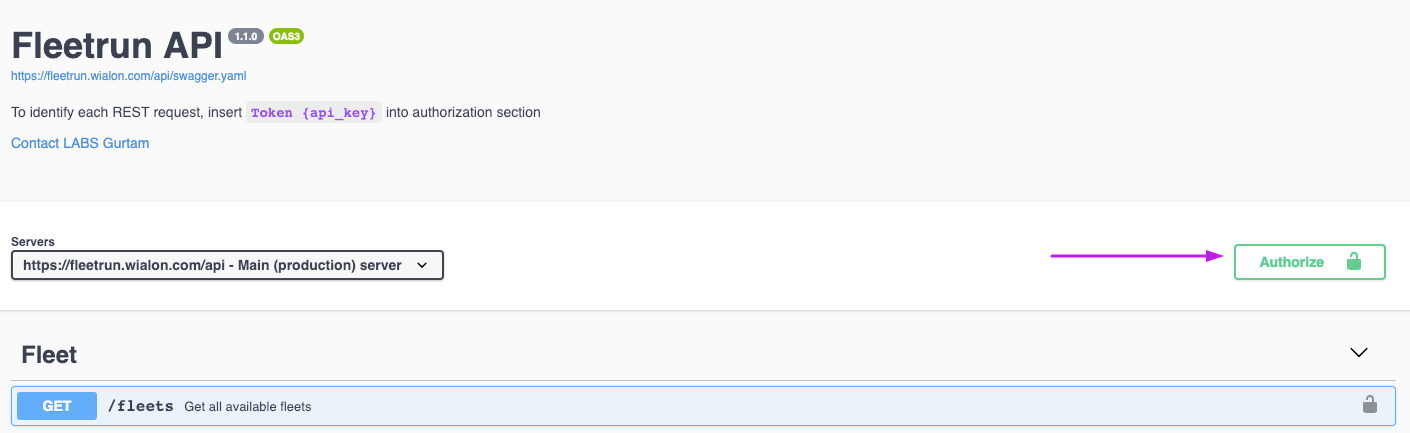The width and height of the screenshot is (1410, 433).
Task: Collapse the Fleet section with its chevron
Action: 1358,353
